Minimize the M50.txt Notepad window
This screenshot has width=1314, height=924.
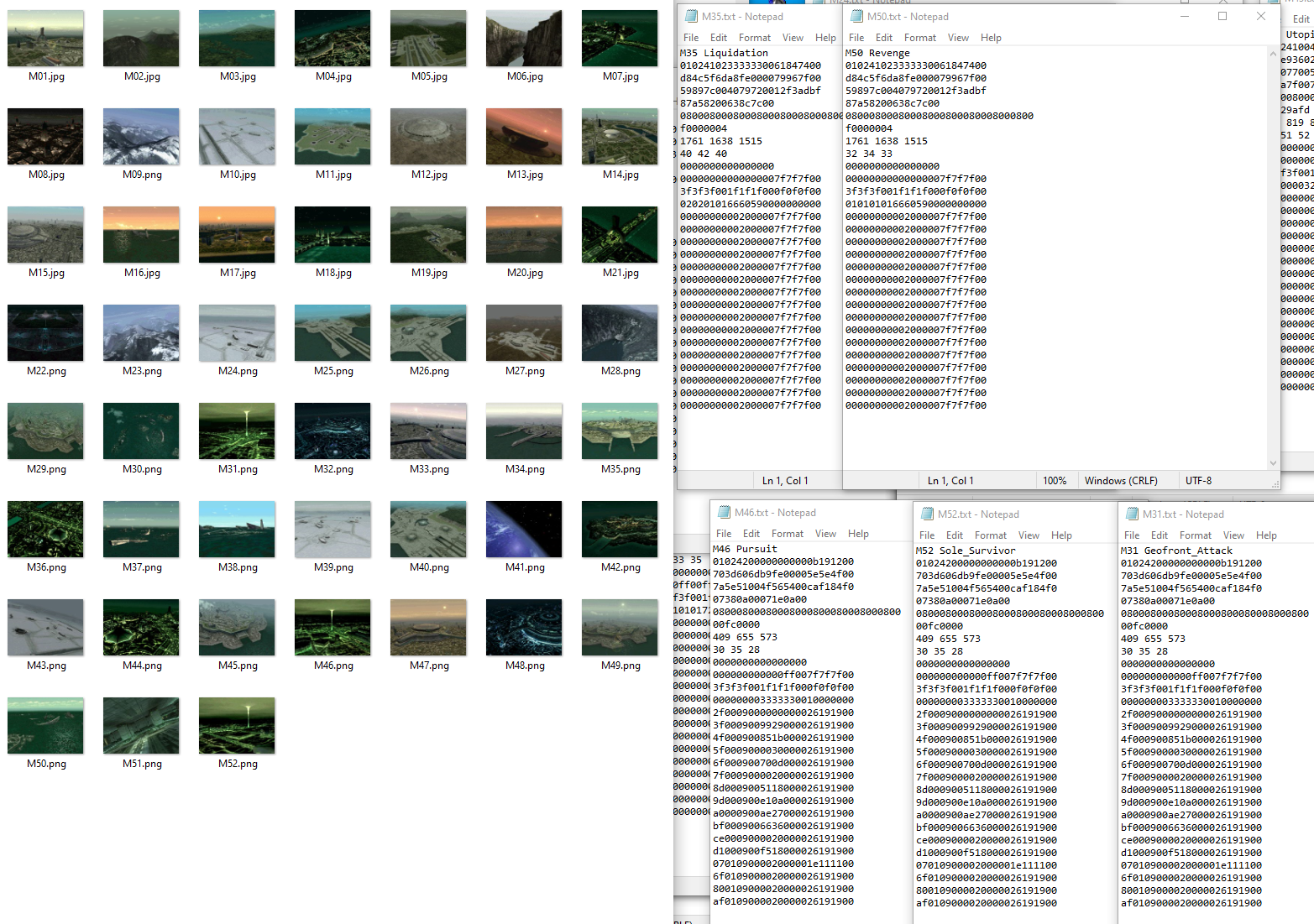[x=1184, y=16]
